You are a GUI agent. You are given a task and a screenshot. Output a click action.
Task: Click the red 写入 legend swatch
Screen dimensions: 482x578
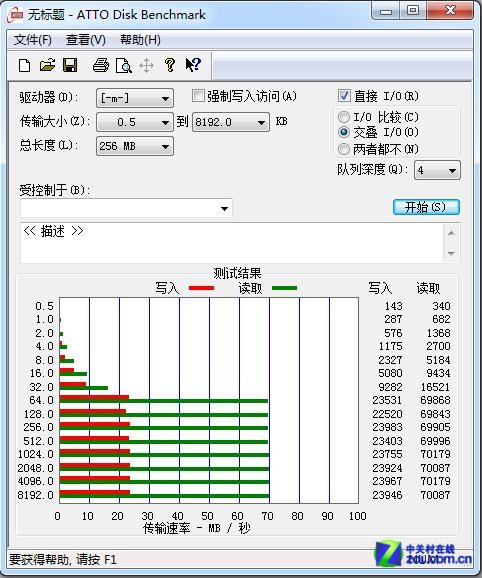201,288
